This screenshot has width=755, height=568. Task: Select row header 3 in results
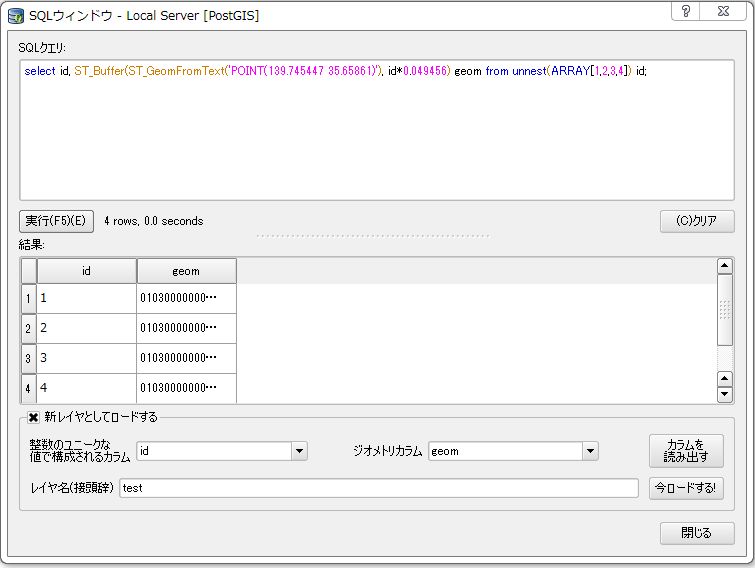pyautogui.click(x=28, y=358)
